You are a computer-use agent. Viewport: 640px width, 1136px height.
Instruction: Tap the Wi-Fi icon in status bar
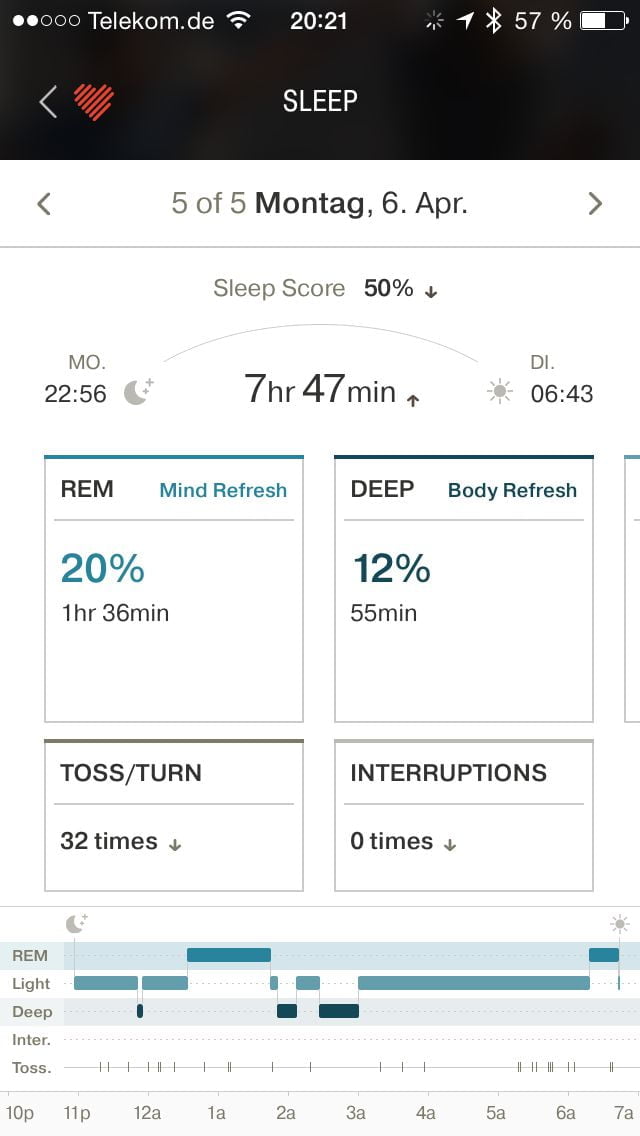(x=238, y=20)
